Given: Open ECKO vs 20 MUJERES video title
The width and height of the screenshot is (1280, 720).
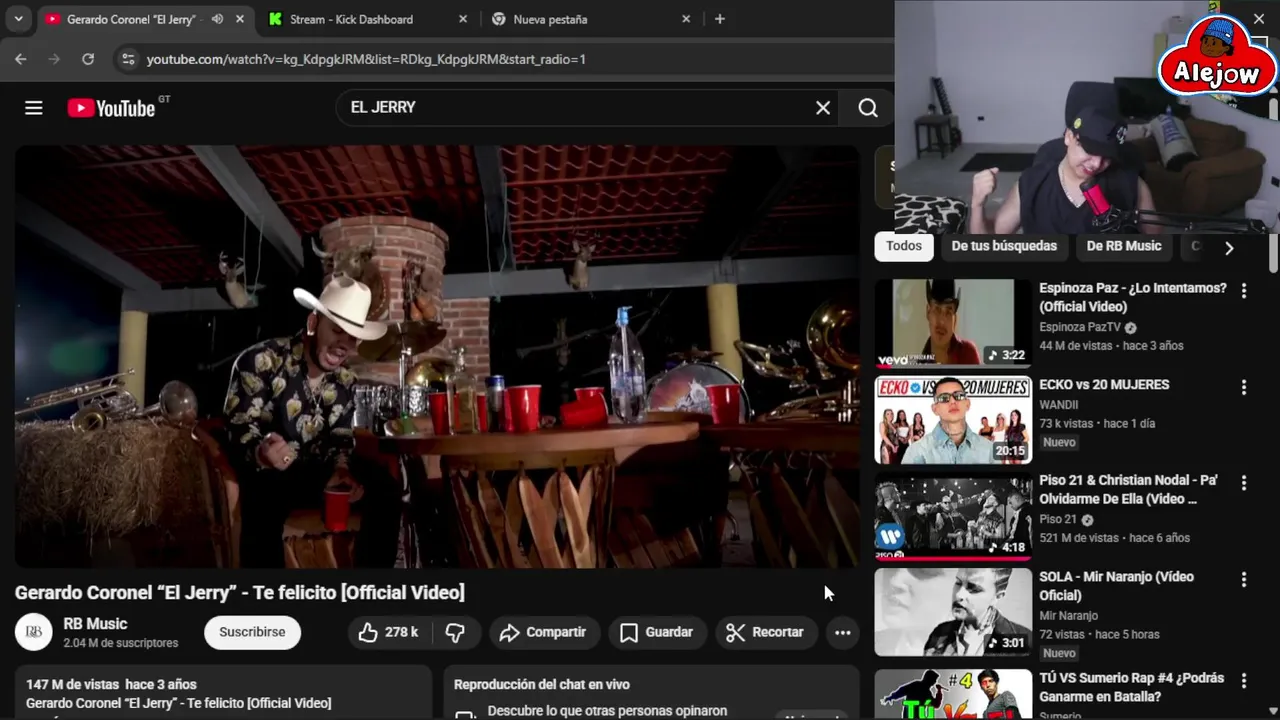Looking at the screenshot, I should pyautogui.click(x=1104, y=384).
